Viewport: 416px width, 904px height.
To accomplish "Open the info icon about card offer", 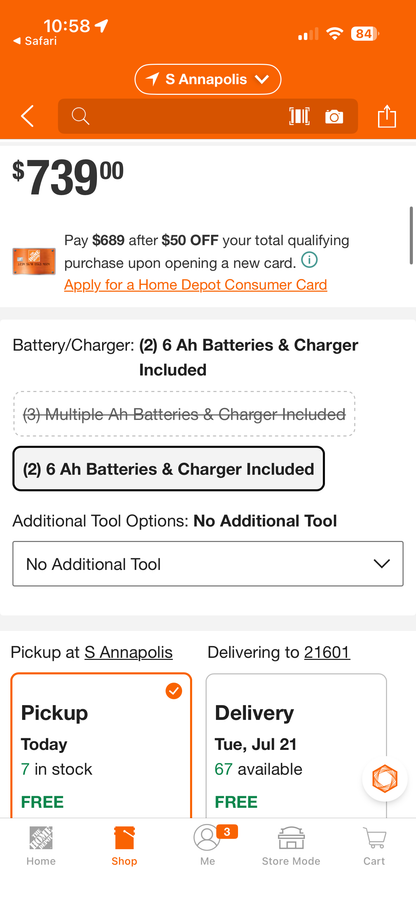I will [x=309, y=261].
